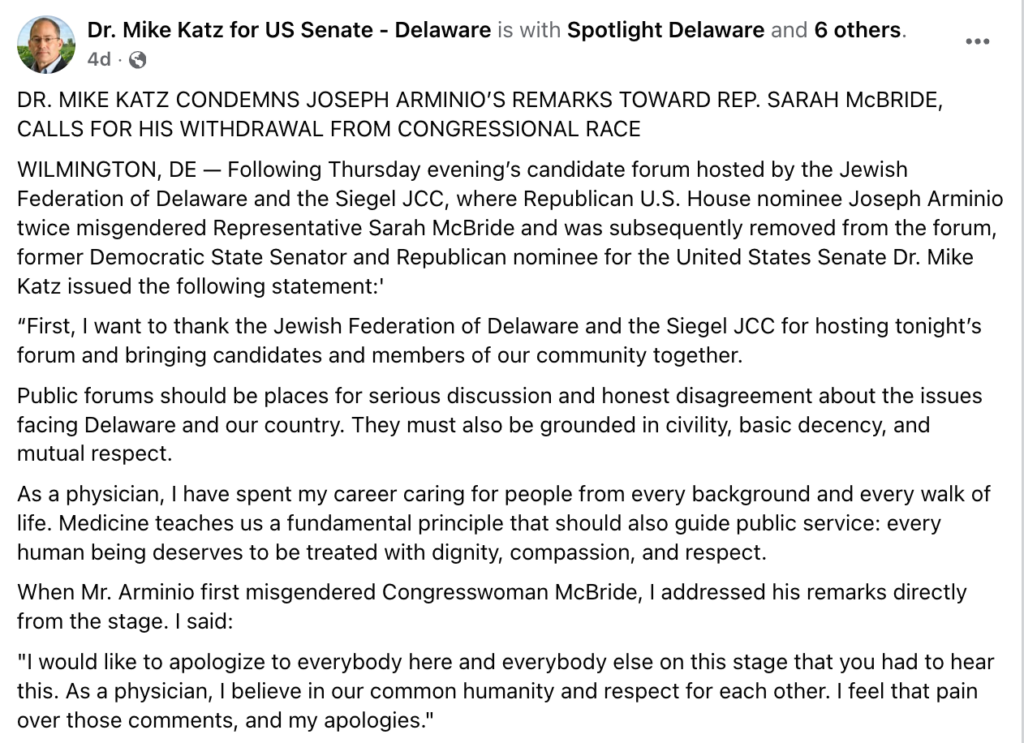Click the paragraph starting First, I want
The image size is (1024, 743).
(499, 341)
